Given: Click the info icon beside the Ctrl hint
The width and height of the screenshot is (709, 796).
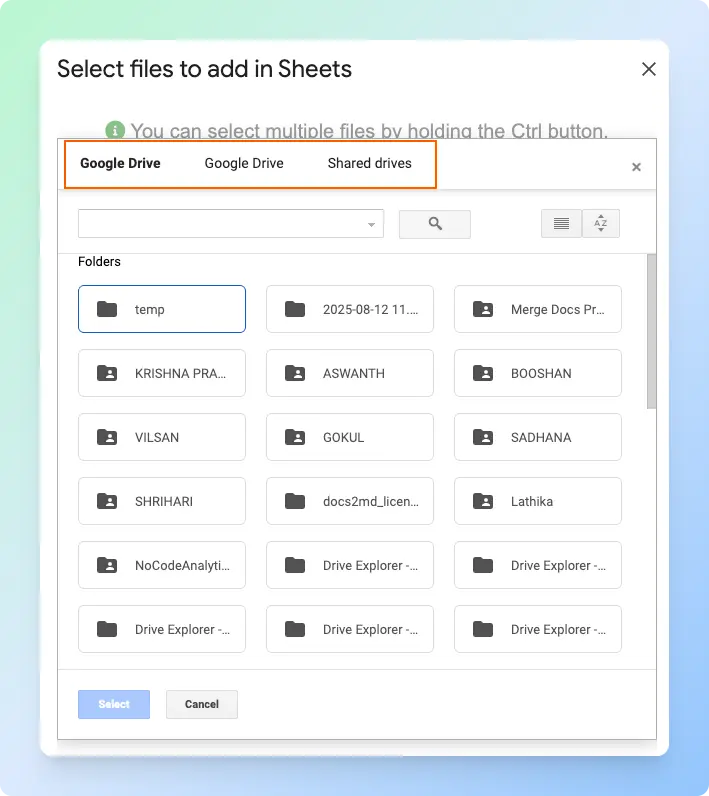Looking at the screenshot, I should point(116,130).
